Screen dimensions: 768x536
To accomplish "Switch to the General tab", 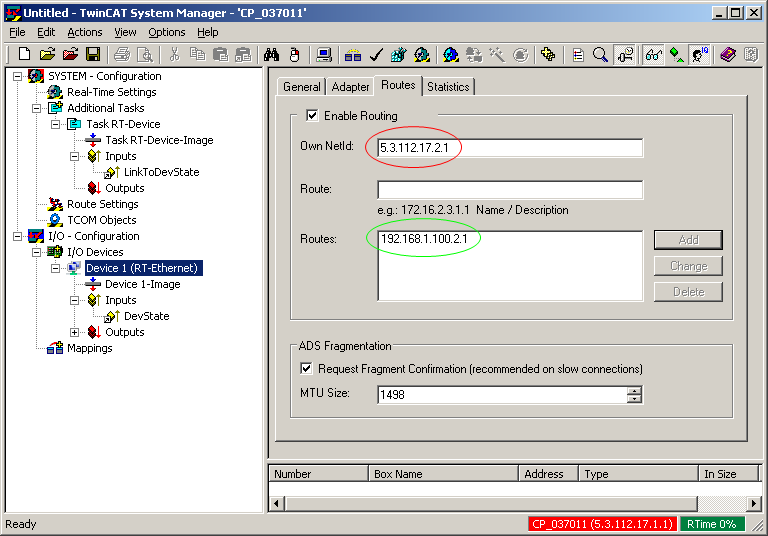I will pyautogui.click(x=302, y=87).
